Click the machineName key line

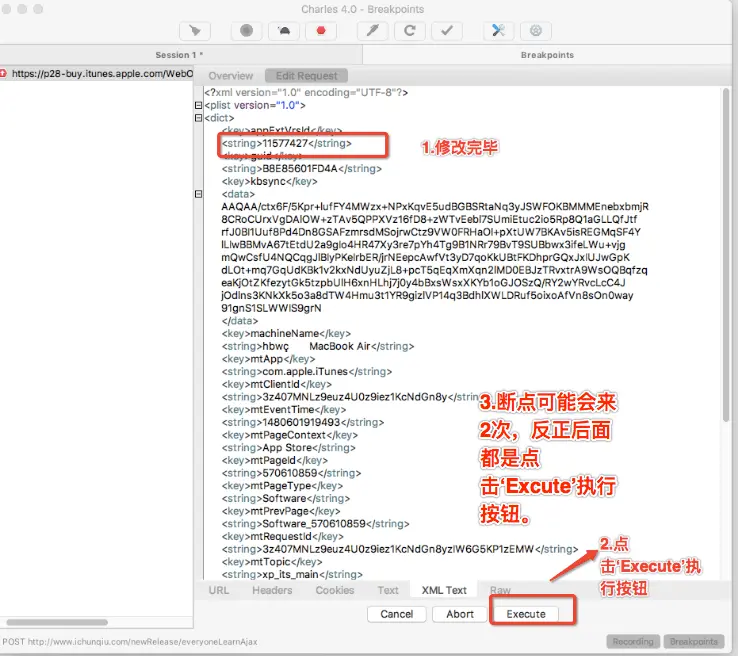click(286, 333)
